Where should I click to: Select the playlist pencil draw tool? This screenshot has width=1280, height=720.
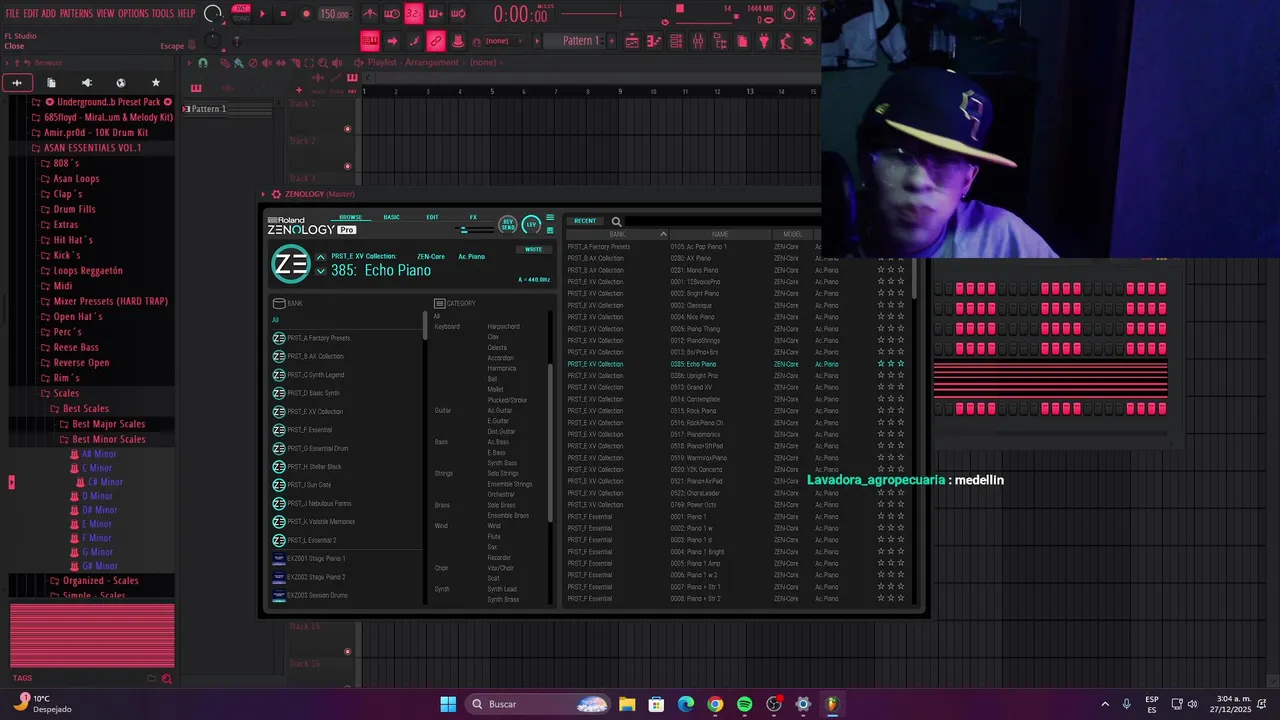225,63
